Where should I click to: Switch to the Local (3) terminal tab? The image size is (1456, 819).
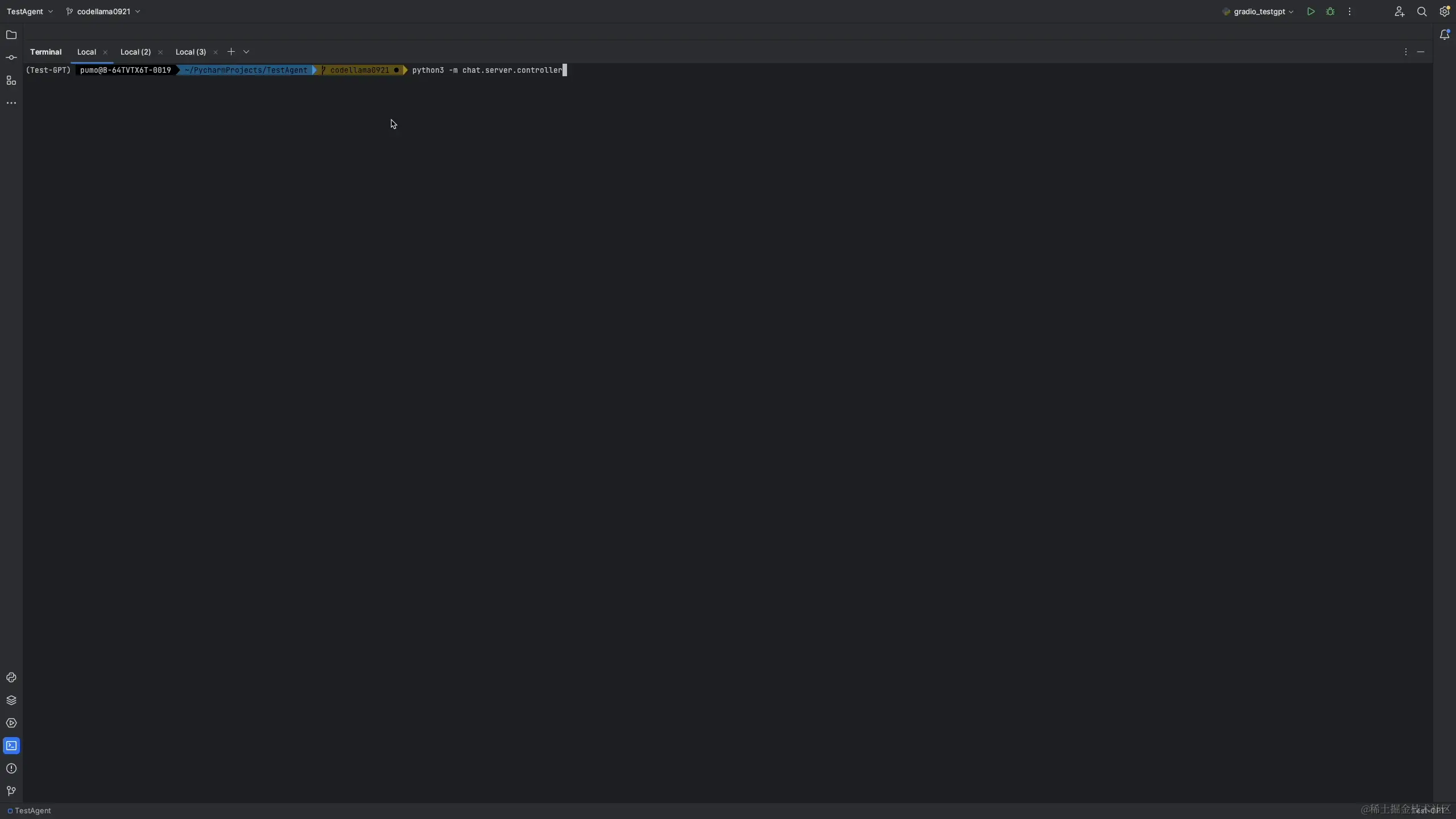click(x=191, y=52)
